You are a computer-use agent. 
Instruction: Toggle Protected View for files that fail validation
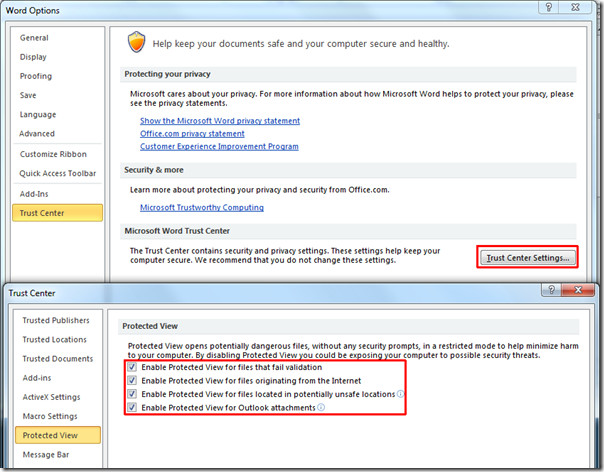coord(132,367)
